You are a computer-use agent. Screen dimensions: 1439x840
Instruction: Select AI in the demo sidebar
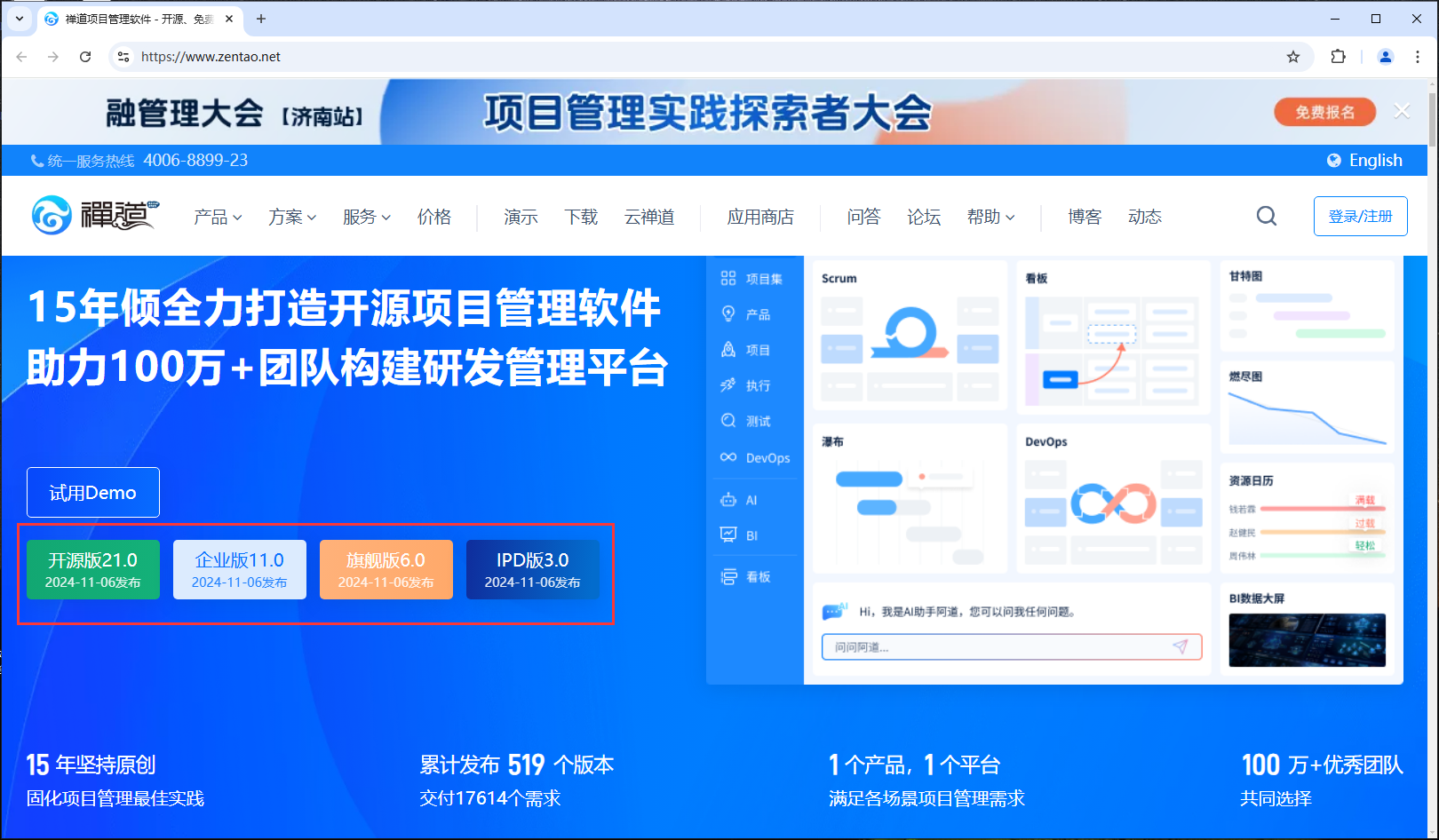point(739,500)
